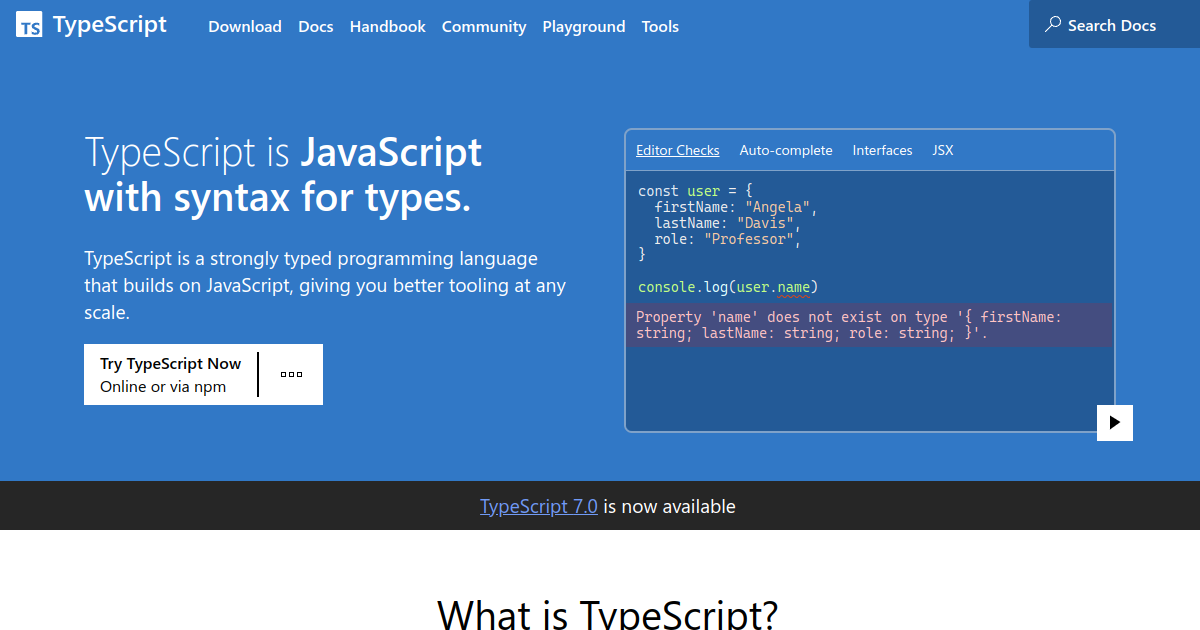Screen dimensions: 1200x630
Task: Click the code line const user = {
Action: (696, 191)
